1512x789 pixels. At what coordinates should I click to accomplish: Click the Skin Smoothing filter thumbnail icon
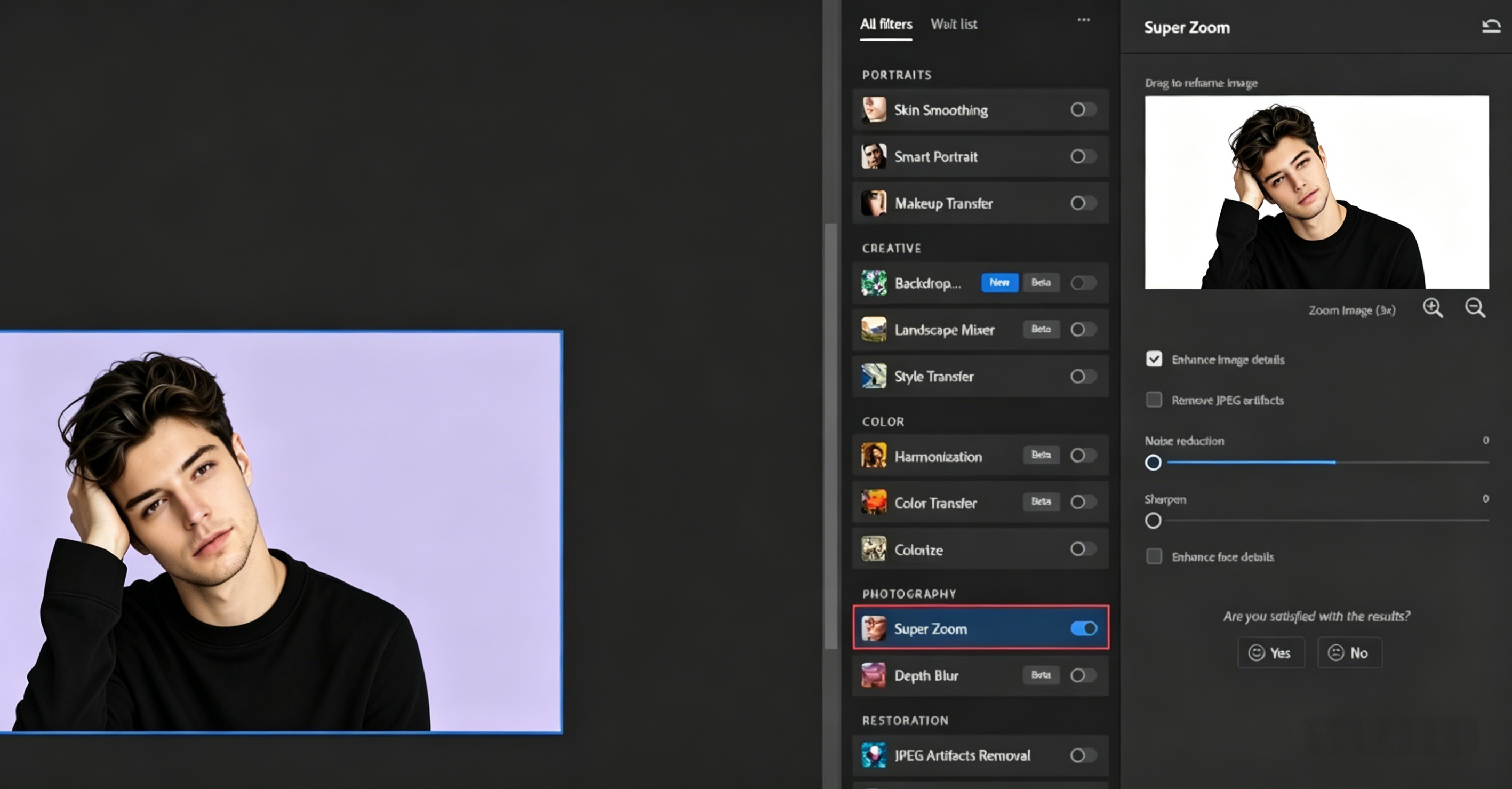coord(874,110)
